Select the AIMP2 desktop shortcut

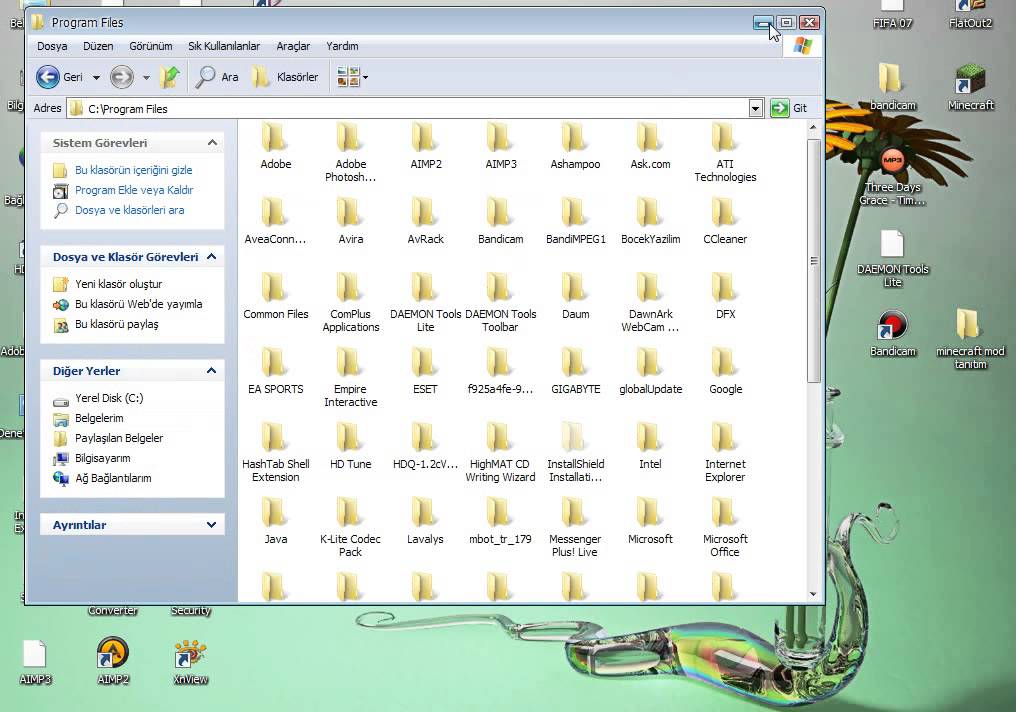(x=113, y=661)
